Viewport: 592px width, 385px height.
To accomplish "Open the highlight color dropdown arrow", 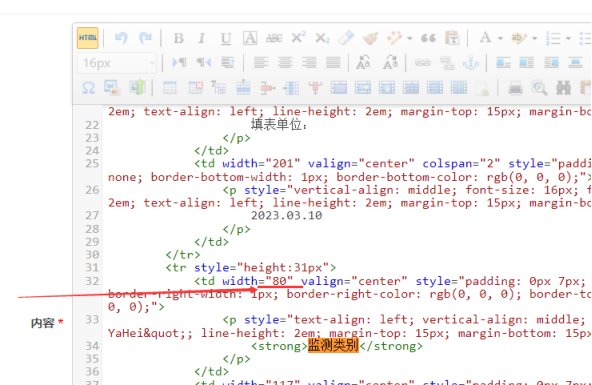I will point(535,38).
